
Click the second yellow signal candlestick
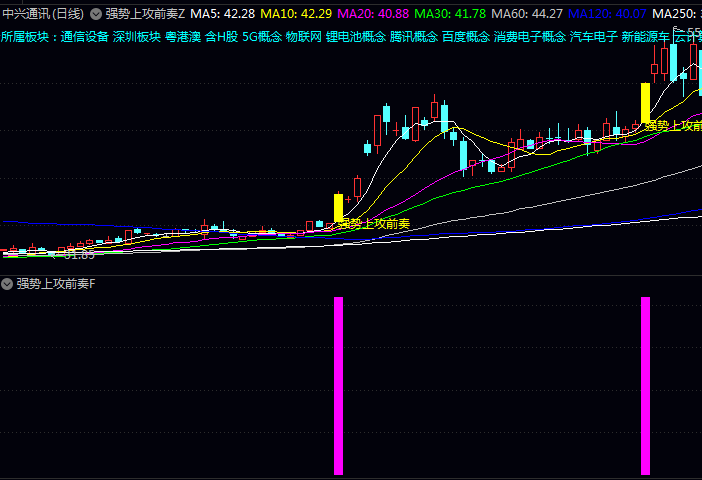645,103
